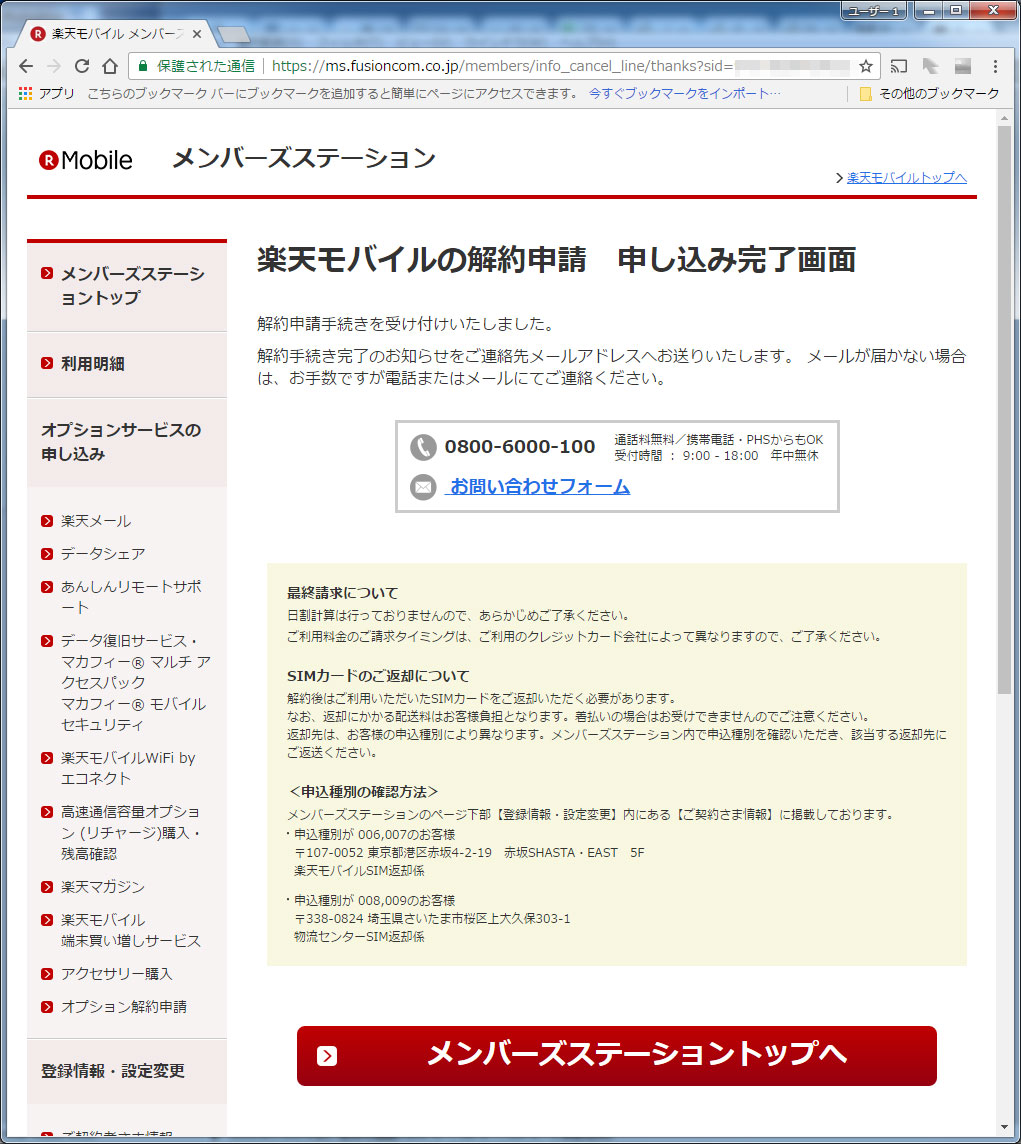Click the R Mobile logo
This screenshot has height=1144, width=1021.
coord(86,160)
